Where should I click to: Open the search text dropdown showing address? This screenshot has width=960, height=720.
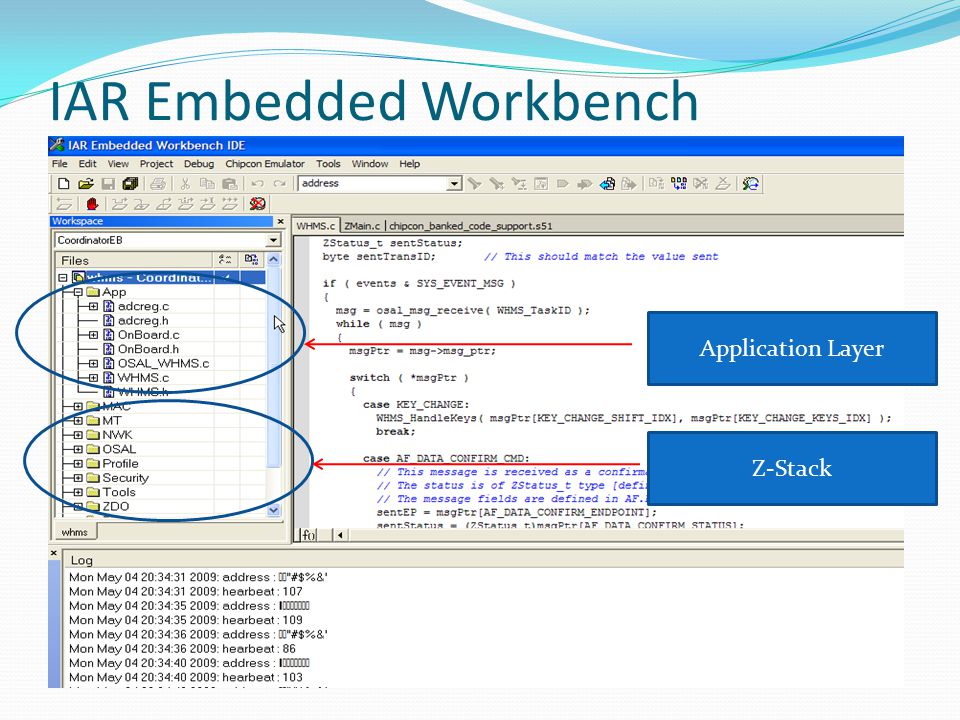[x=454, y=184]
